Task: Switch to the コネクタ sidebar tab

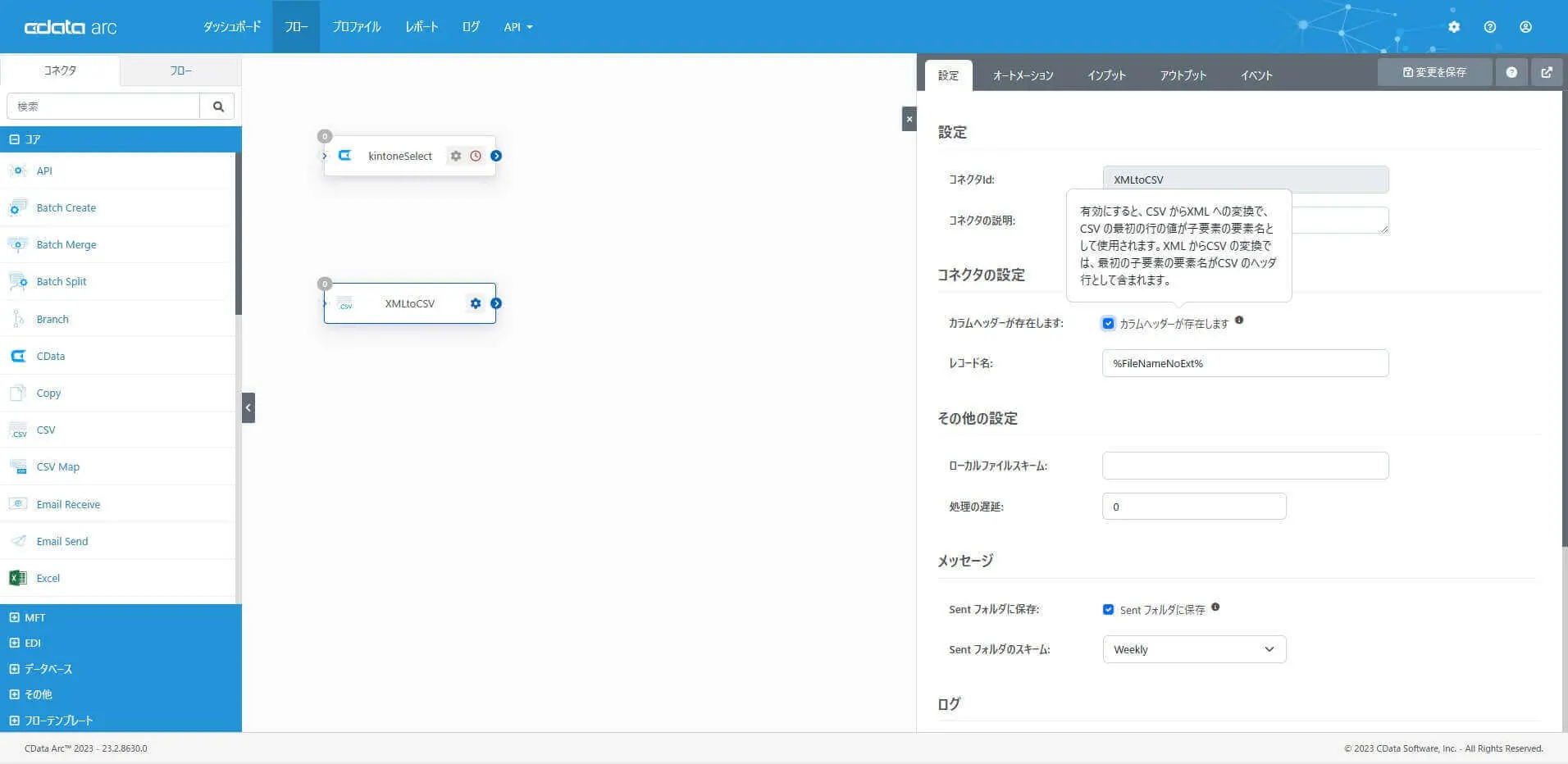Action: point(60,71)
